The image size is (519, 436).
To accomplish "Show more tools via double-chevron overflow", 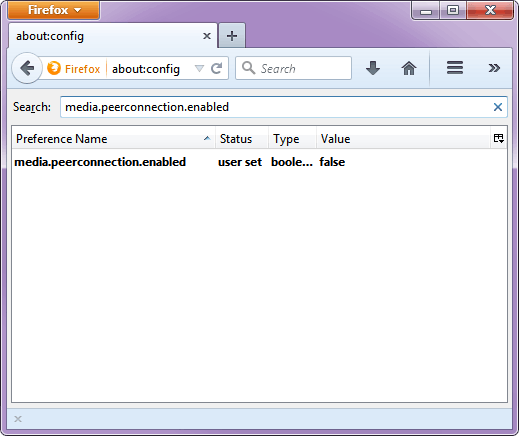I will (494, 68).
